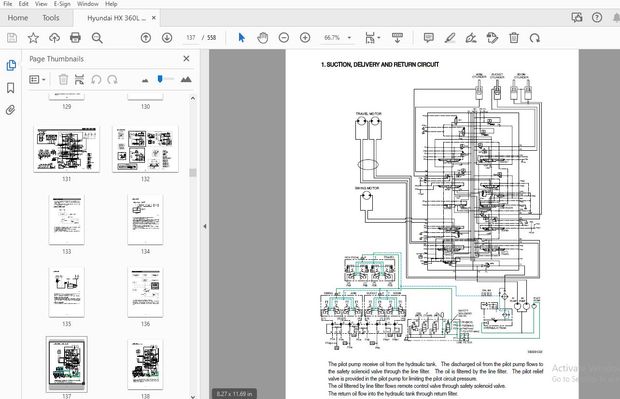Open the share review icon at top right
The image size is (620, 399).
click(x=577, y=17)
